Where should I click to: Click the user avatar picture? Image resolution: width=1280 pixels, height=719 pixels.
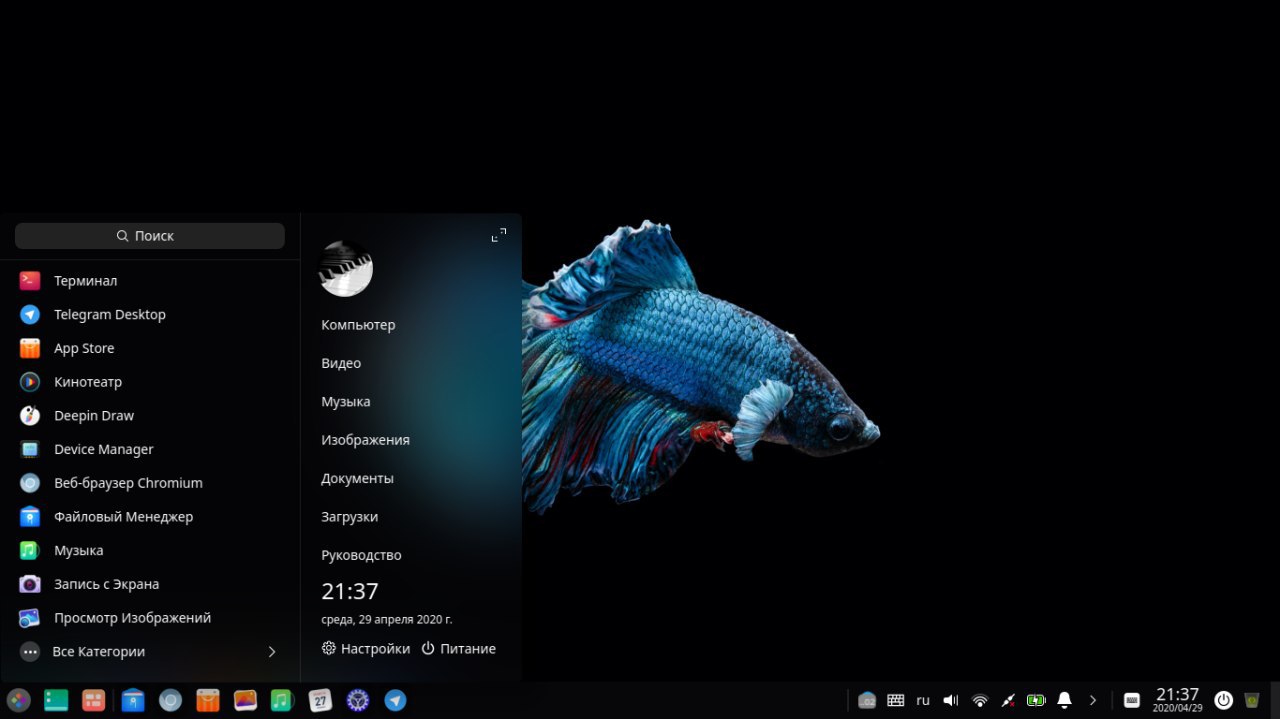click(346, 269)
